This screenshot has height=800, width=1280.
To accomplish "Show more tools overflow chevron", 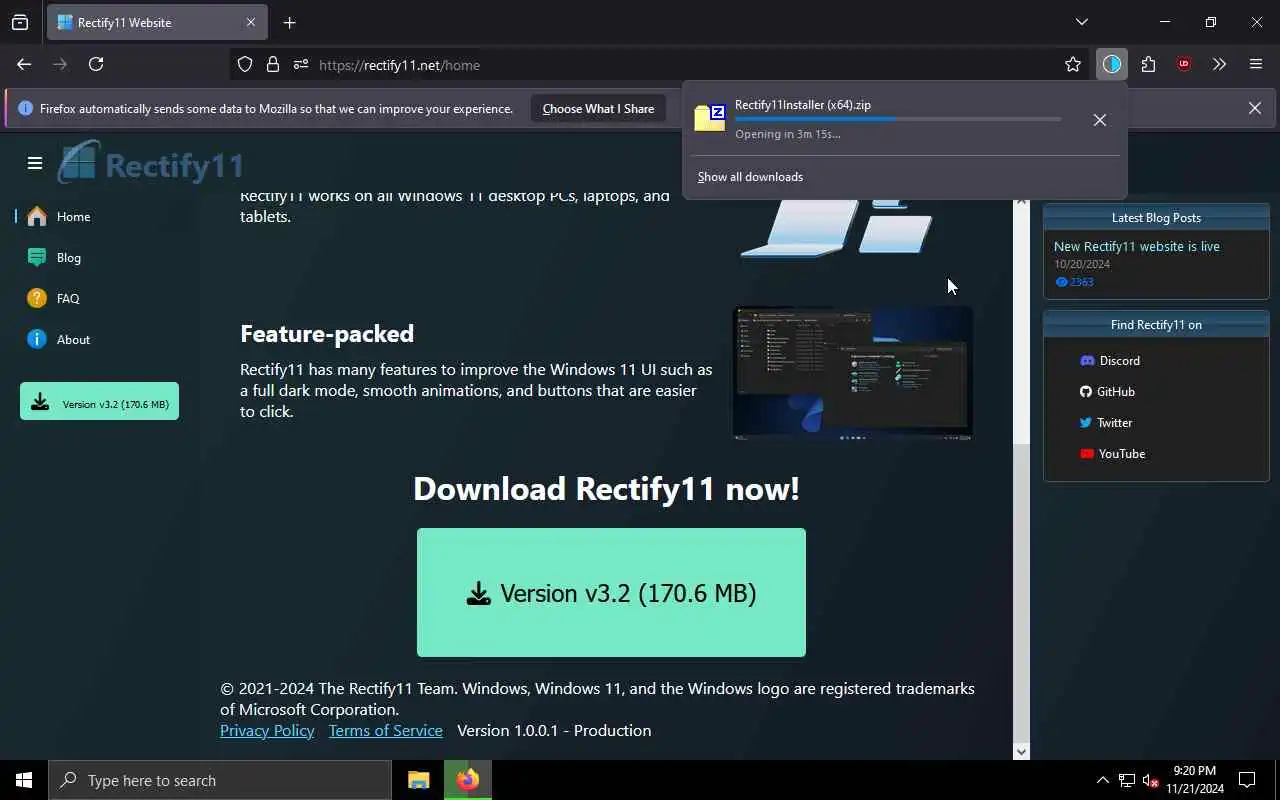I will [1219, 64].
